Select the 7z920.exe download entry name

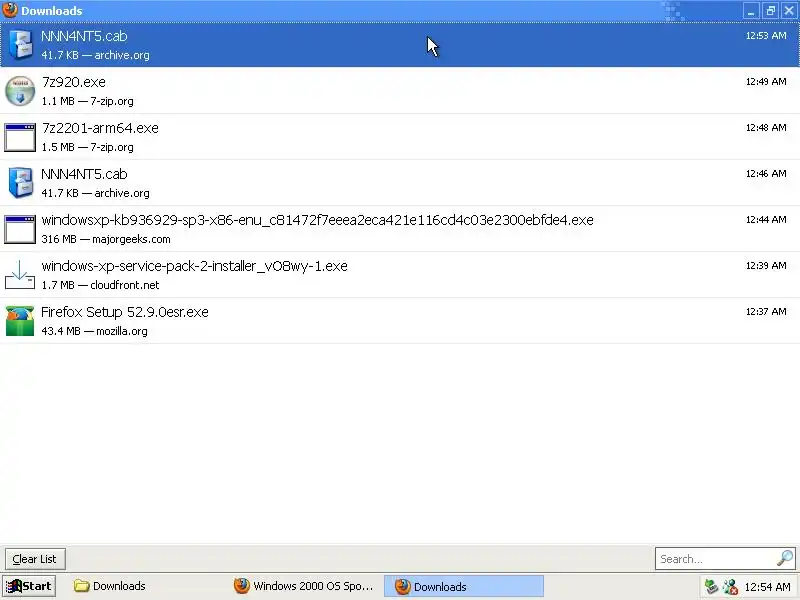click(x=73, y=82)
